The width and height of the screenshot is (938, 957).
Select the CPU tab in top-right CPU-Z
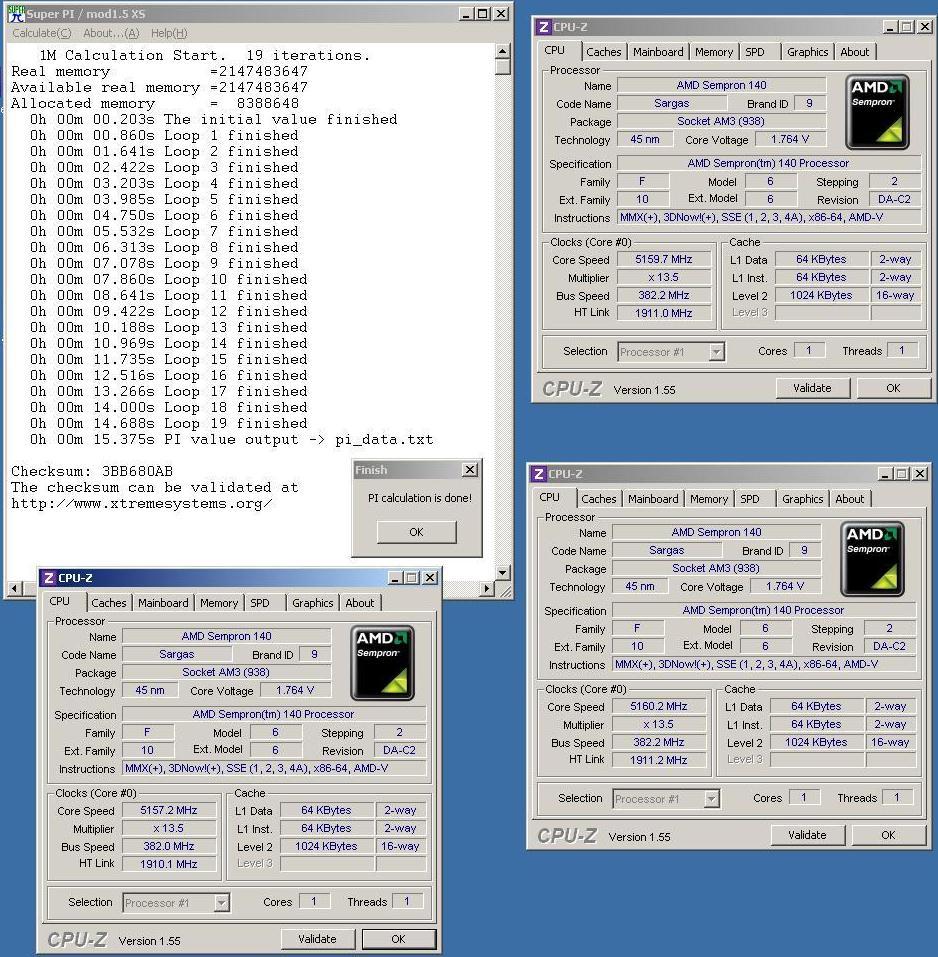click(555, 51)
